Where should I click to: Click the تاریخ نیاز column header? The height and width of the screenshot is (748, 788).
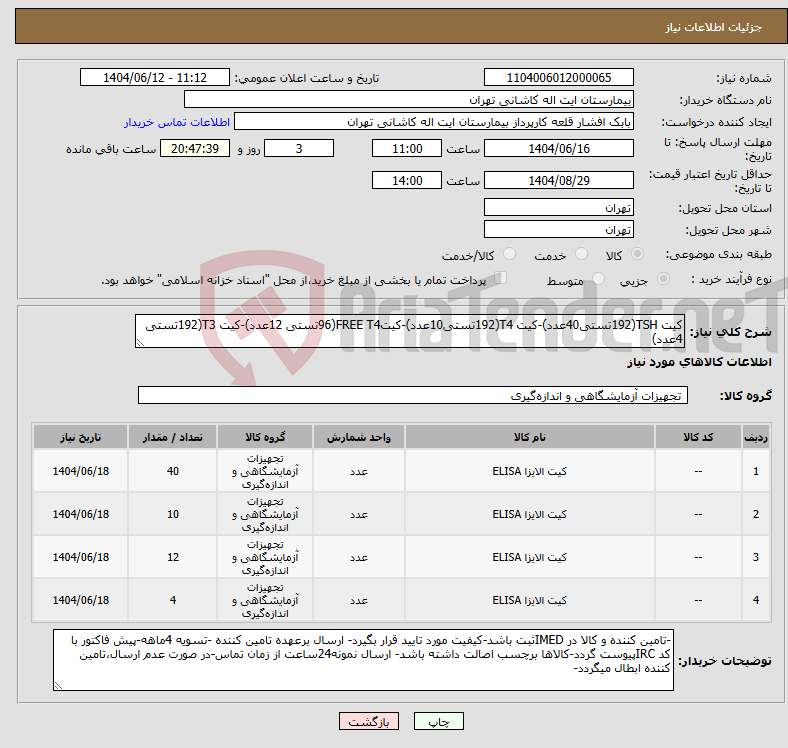click(80, 437)
